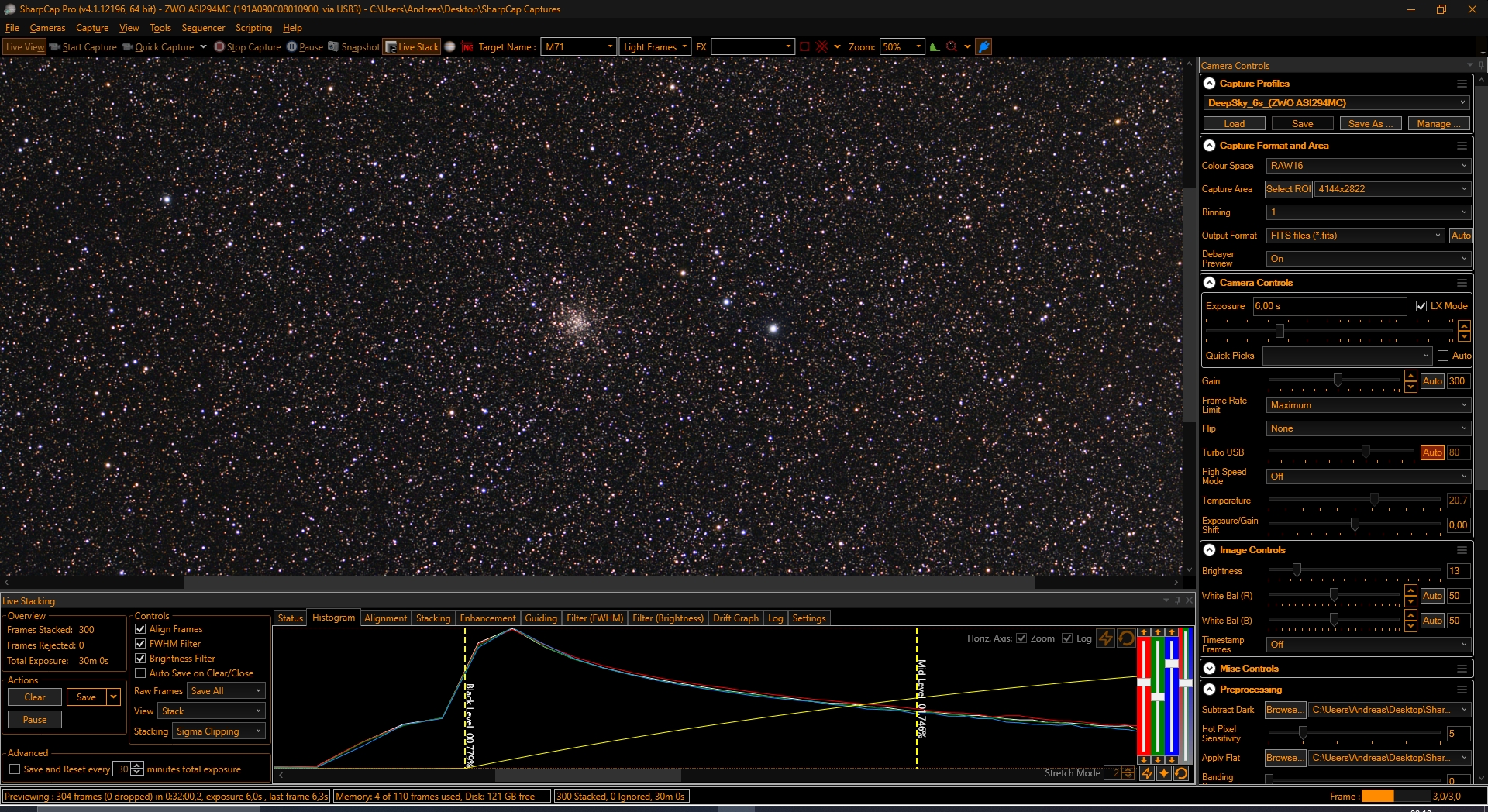This screenshot has width=1488, height=812.
Task: Click the Save As ... profile button
Action: [x=1370, y=124]
